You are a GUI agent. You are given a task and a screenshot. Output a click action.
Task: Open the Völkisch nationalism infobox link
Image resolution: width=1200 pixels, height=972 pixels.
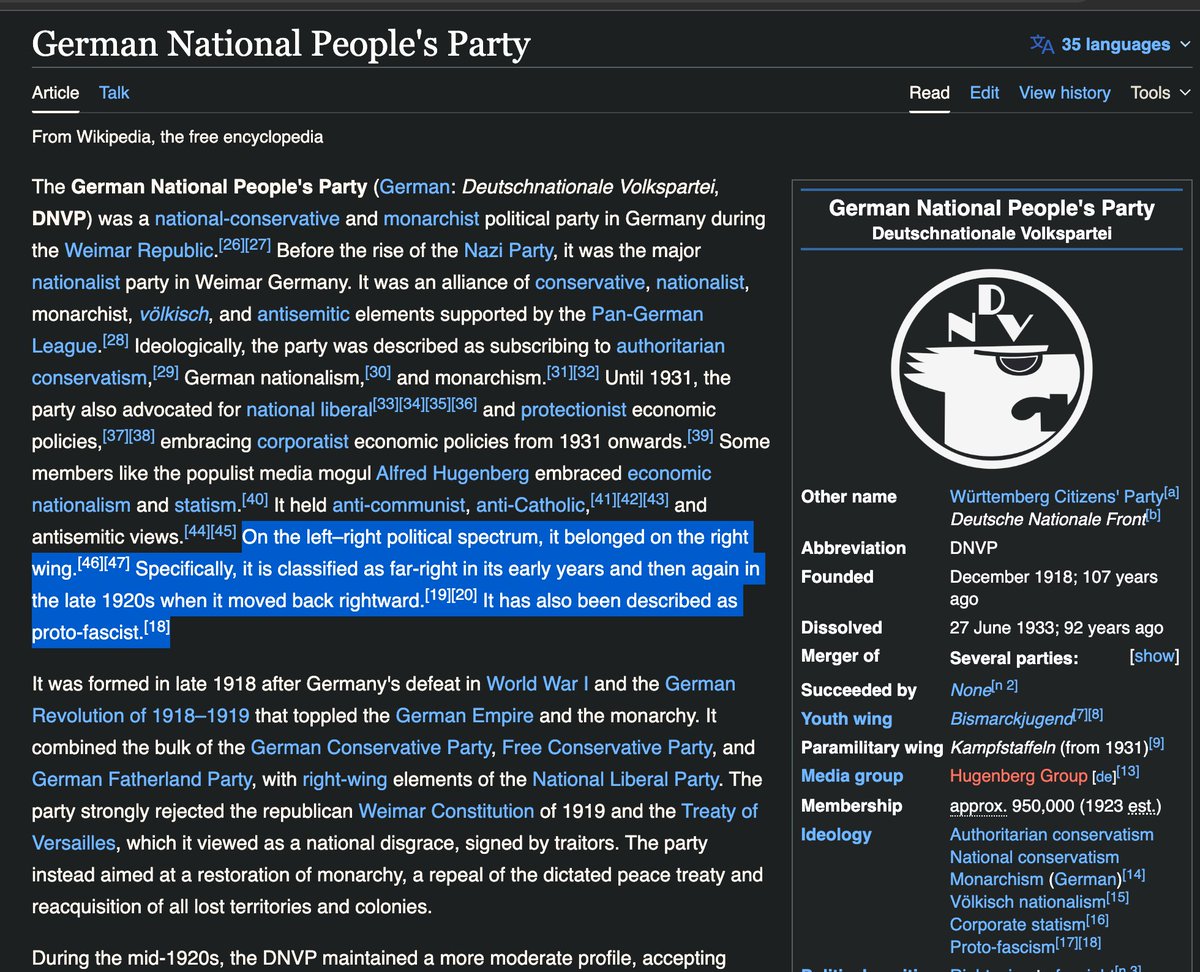1028,902
